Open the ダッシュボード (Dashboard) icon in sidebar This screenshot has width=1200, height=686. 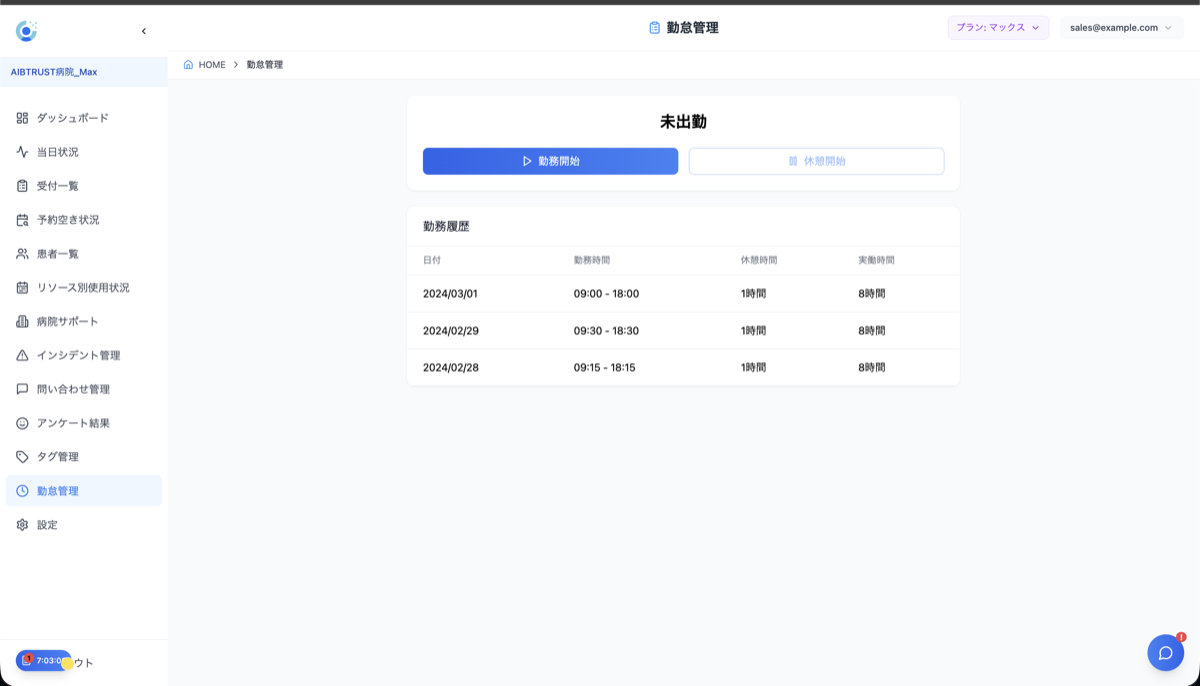click(x=20, y=117)
